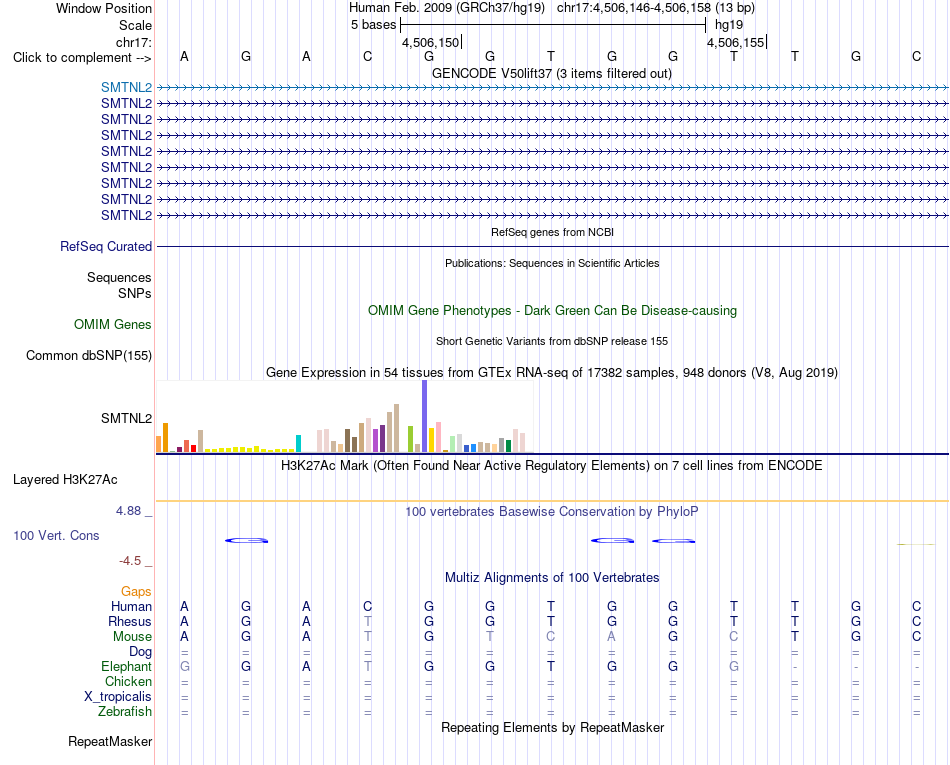
Task: Select the Zebrafish alignment row label
Action: (x=125, y=711)
